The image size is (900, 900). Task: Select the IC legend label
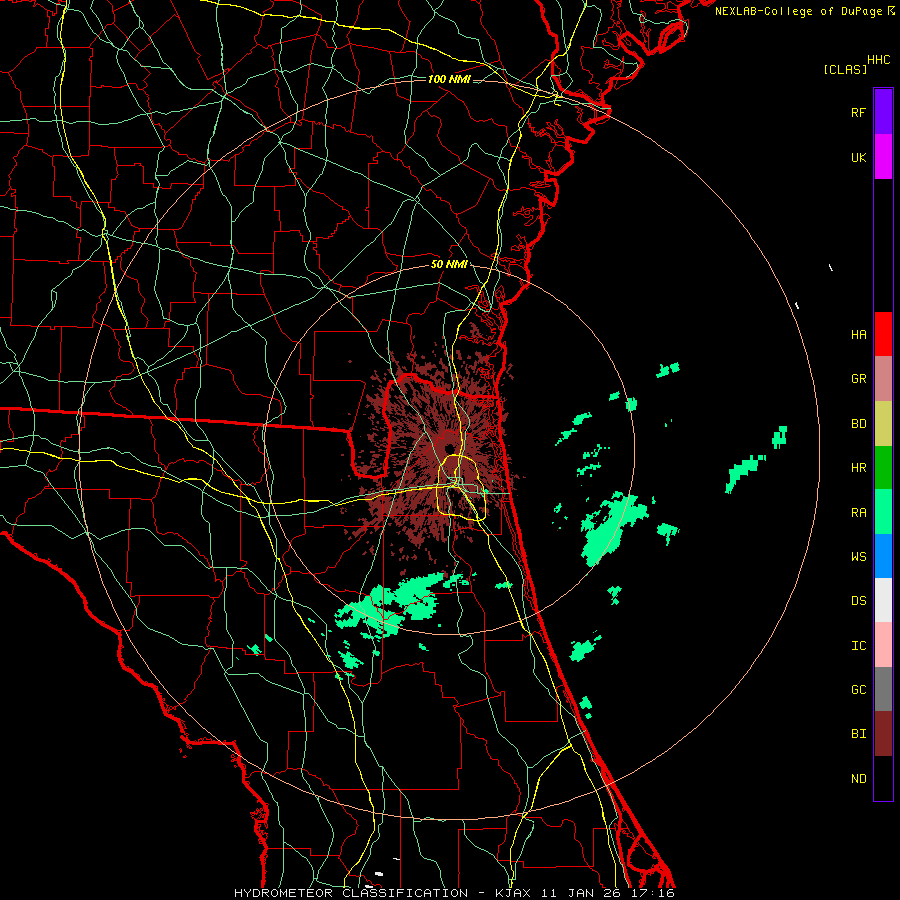coord(858,646)
